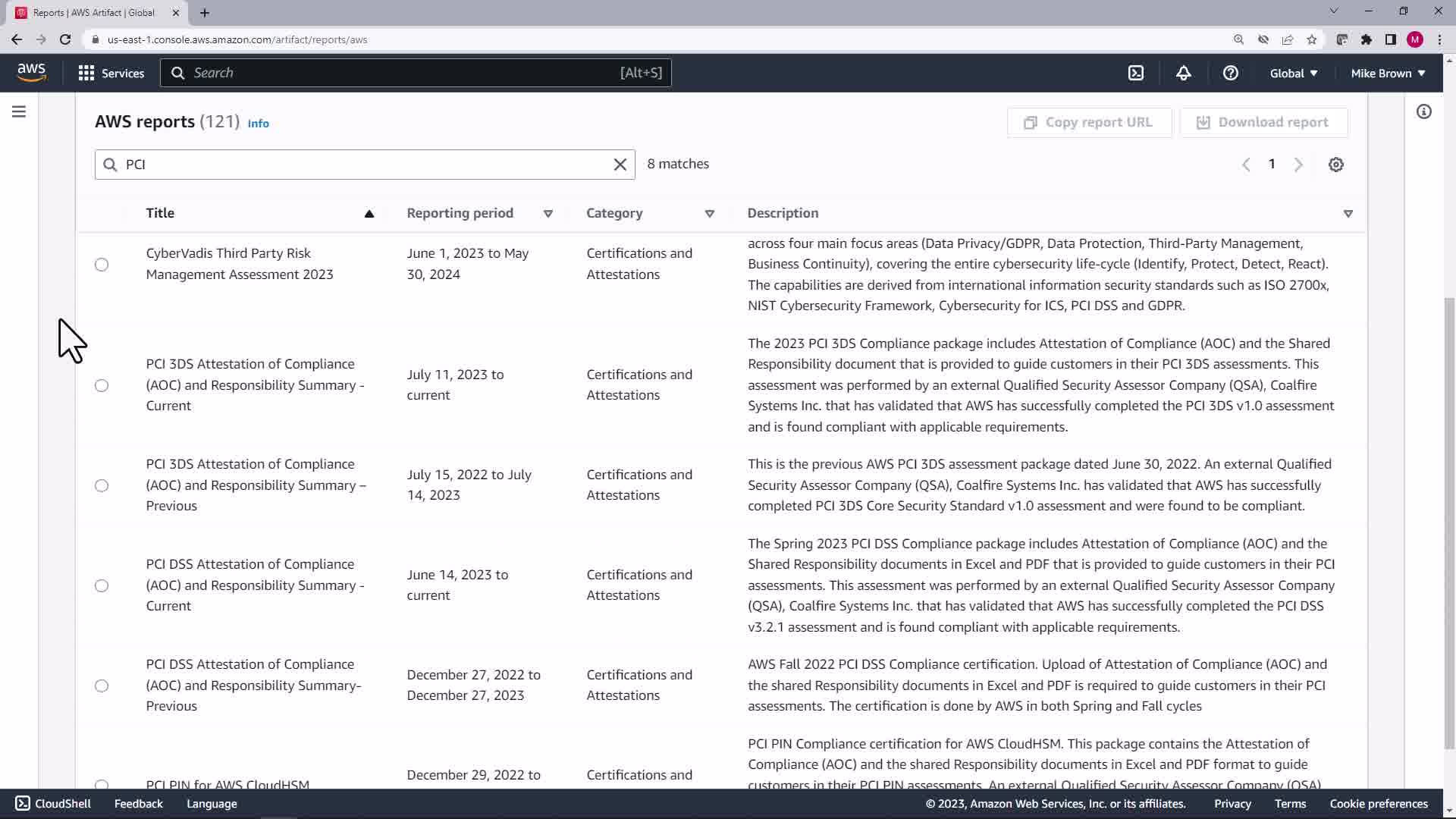Viewport: 1456px width, 819px height.
Task: Open CloudShell from the footer bar
Action: tap(53, 803)
